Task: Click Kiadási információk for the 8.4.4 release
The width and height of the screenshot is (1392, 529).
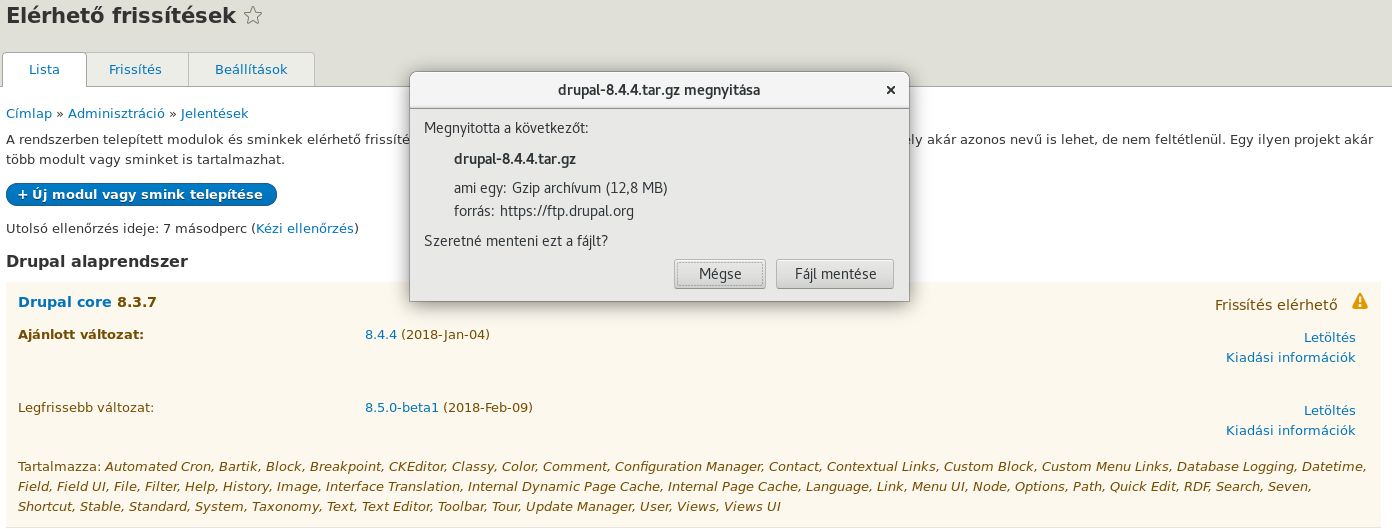Action: pyautogui.click(x=1291, y=358)
